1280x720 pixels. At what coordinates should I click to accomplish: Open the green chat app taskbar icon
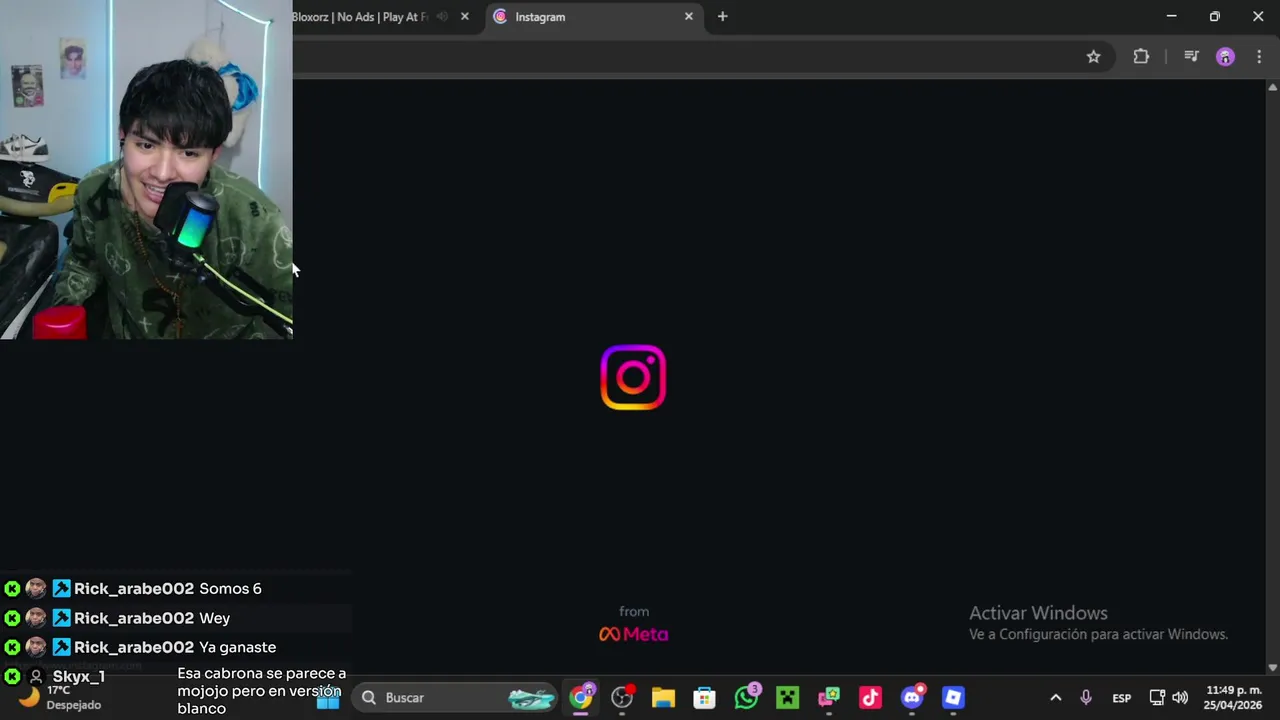tap(829, 697)
